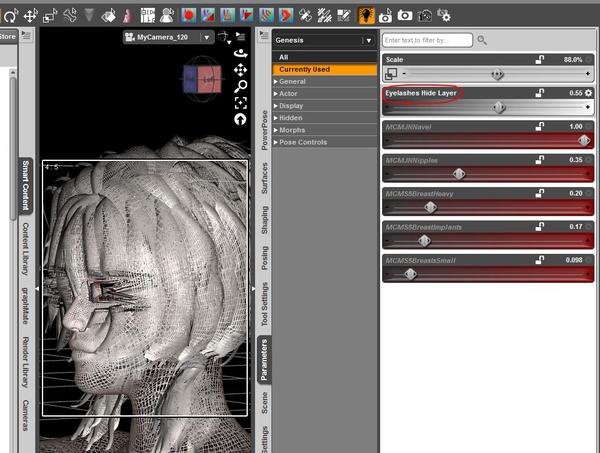Select the Translate (move) tool
The width and height of the screenshot is (600, 453).
pos(31,16)
